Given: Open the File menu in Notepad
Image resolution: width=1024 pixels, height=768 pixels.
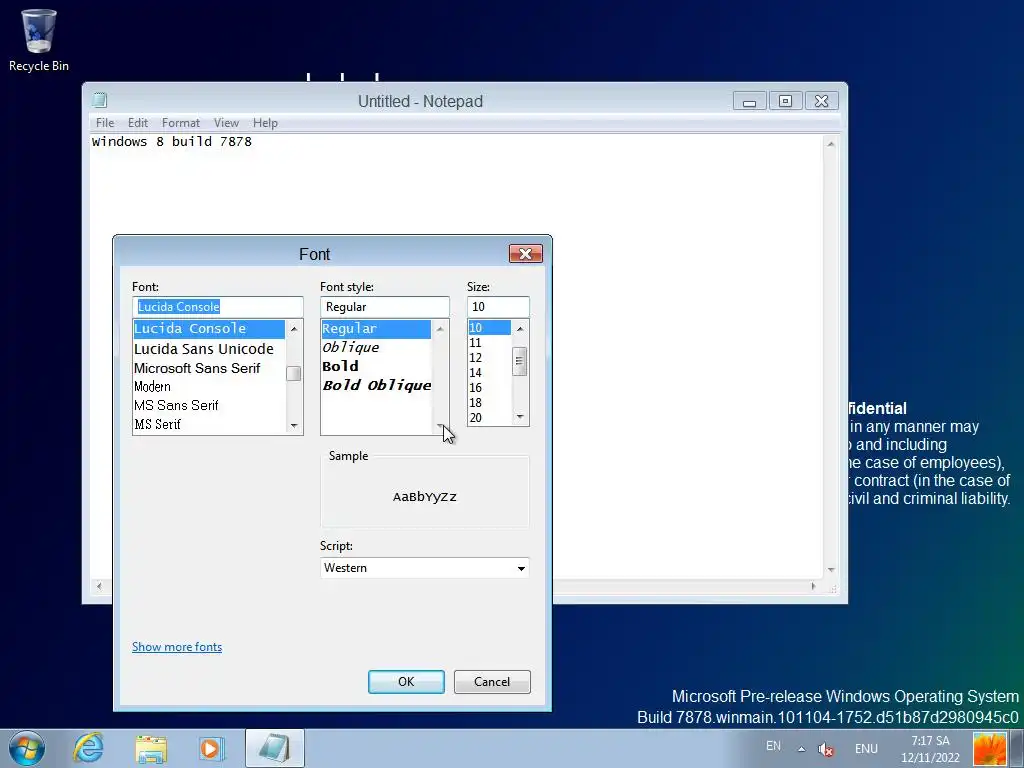Looking at the screenshot, I should pyautogui.click(x=104, y=123).
